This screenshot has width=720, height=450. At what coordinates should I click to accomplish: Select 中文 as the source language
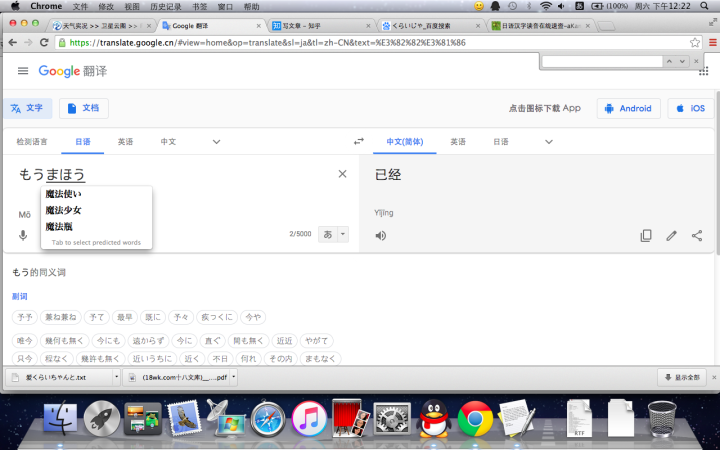coord(168,141)
